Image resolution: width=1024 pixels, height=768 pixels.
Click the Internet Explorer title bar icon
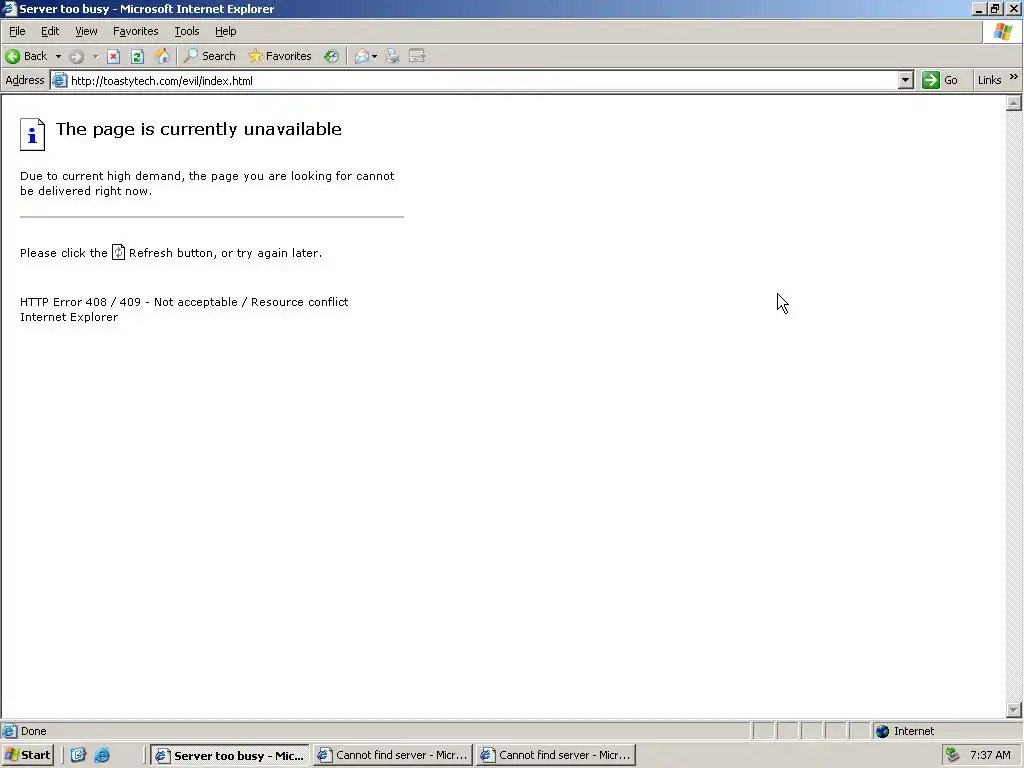pyautogui.click(x=9, y=8)
